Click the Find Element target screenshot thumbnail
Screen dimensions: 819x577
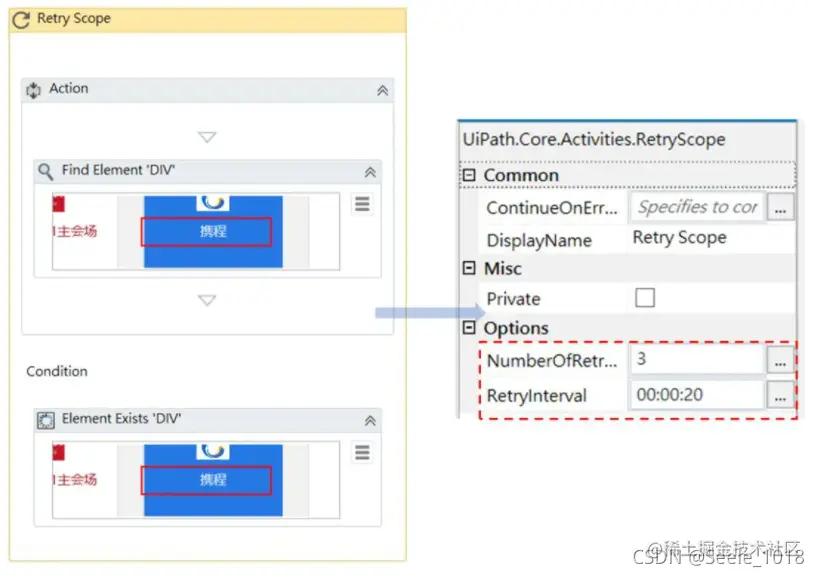click(x=196, y=231)
